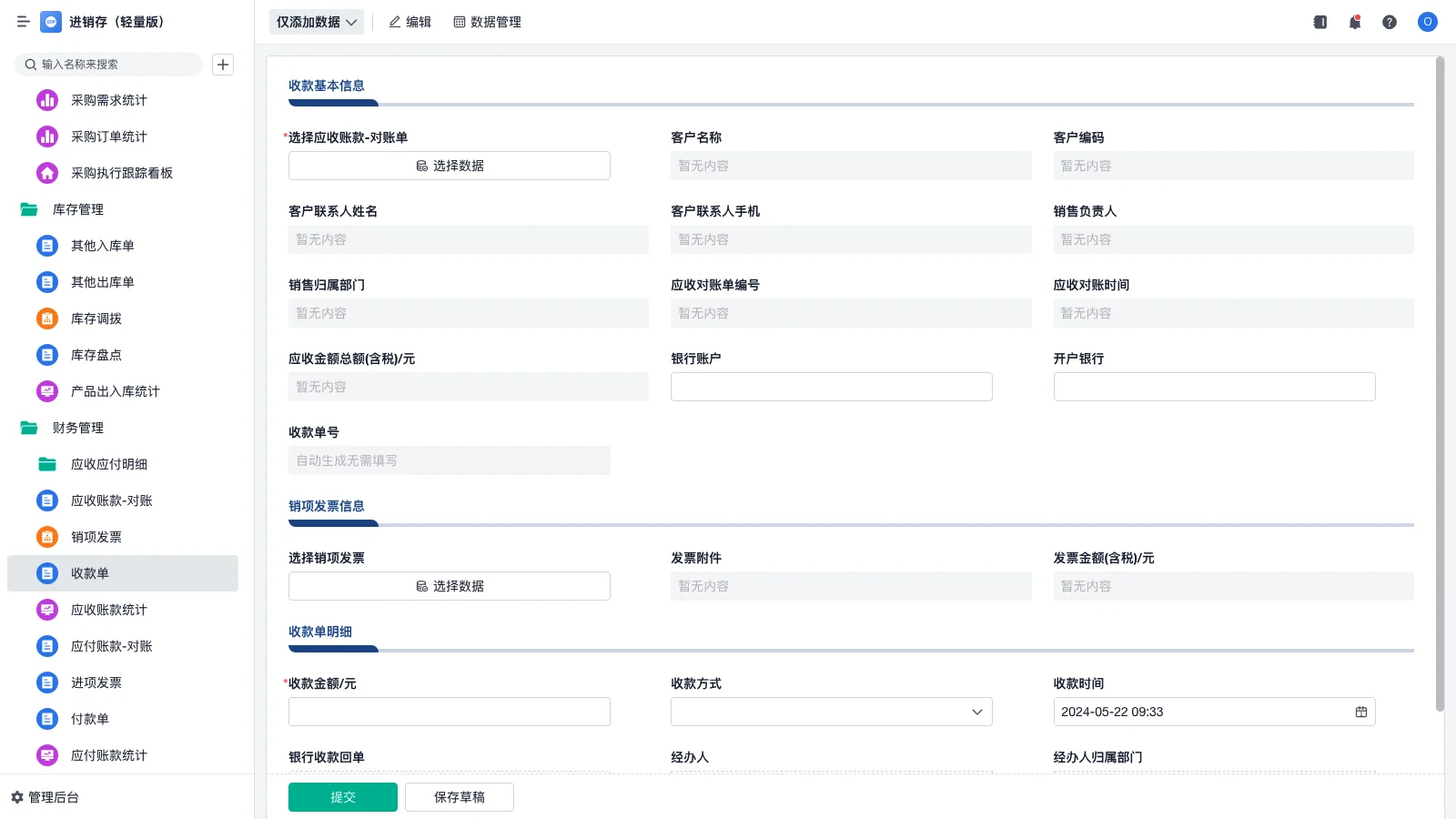Click the 库存调拨 orange process icon

coord(47,318)
